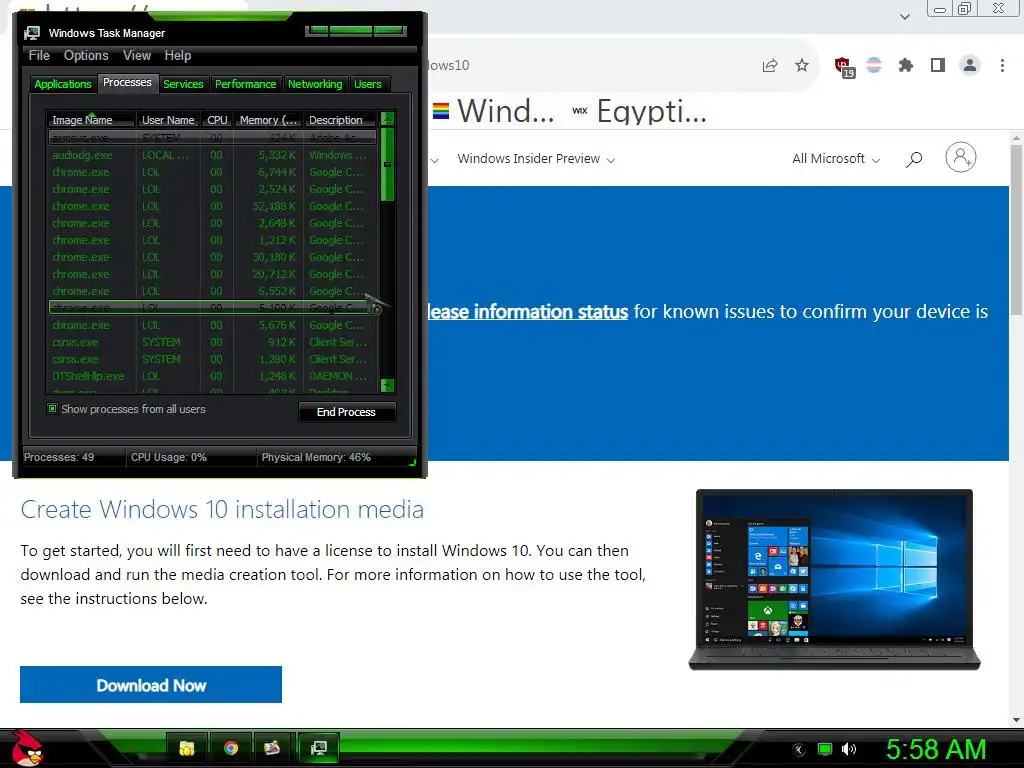Show hidden tray icons arrow
Screen dimensions: 1024x768
click(x=798, y=750)
